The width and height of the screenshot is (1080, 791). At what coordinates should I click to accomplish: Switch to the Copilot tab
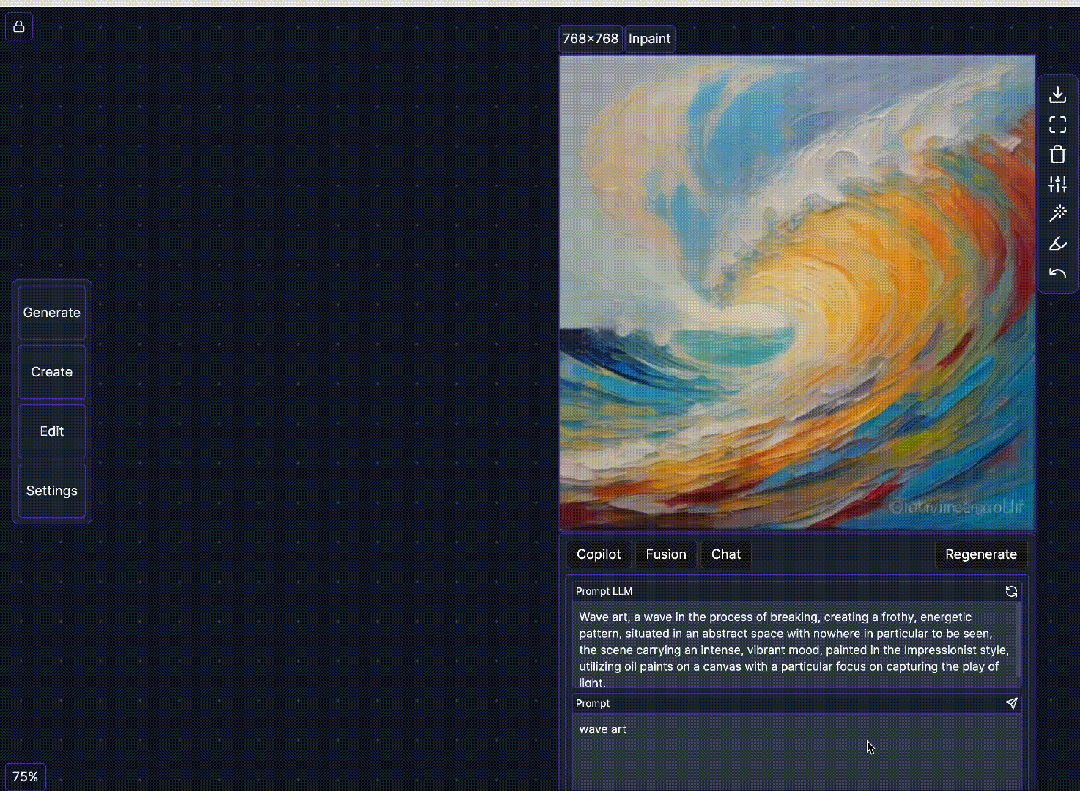599,555
